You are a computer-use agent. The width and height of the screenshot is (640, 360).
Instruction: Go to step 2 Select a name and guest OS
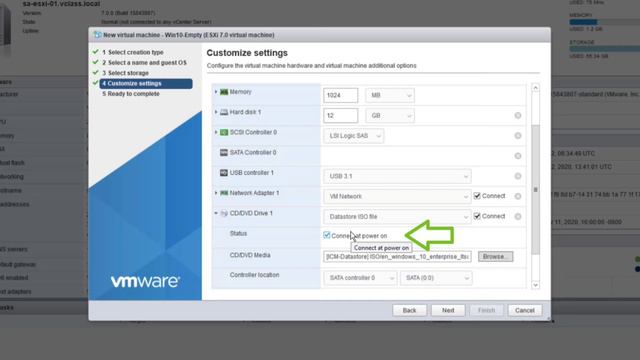(144, 62)
